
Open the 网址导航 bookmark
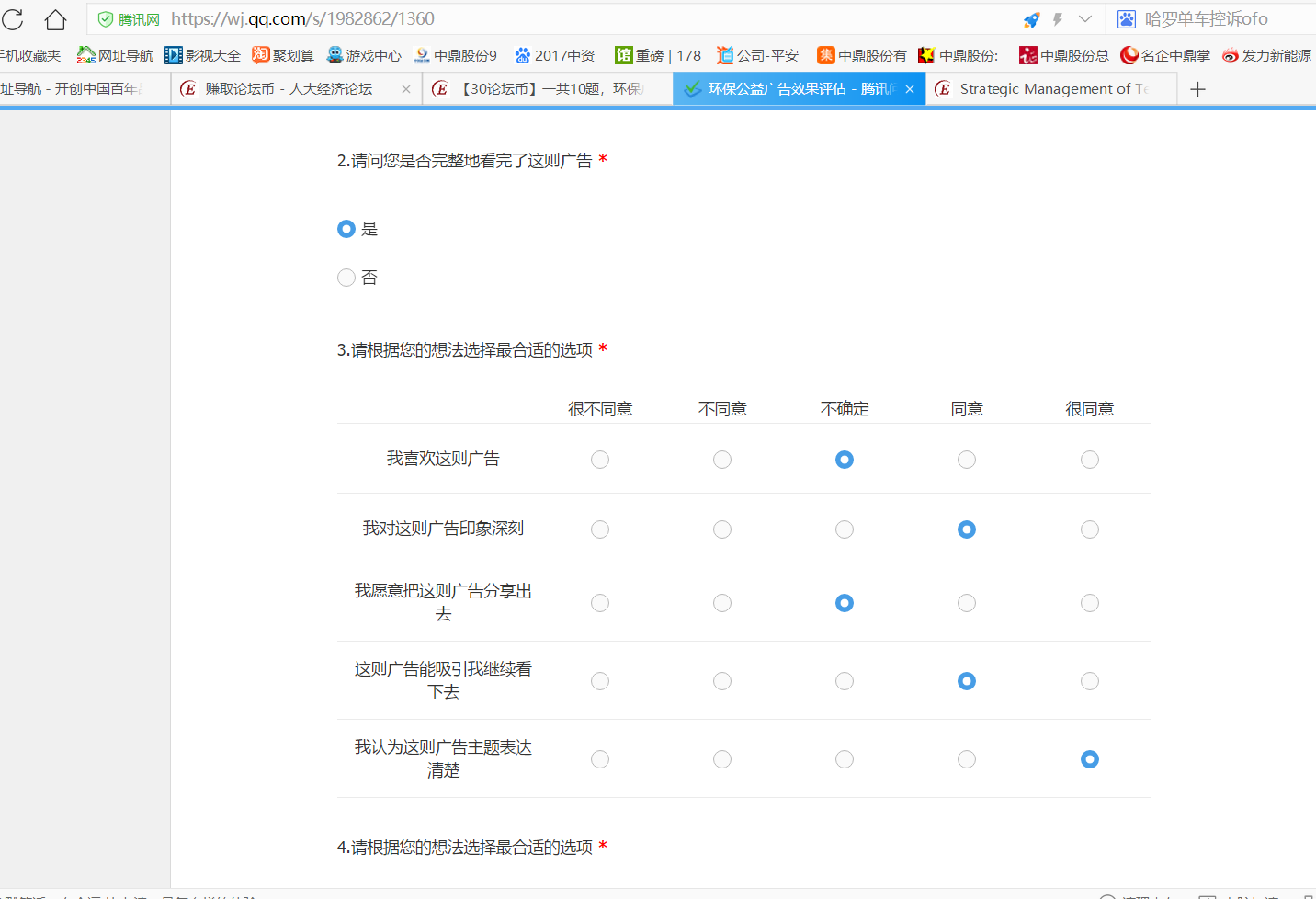(116, 55)
